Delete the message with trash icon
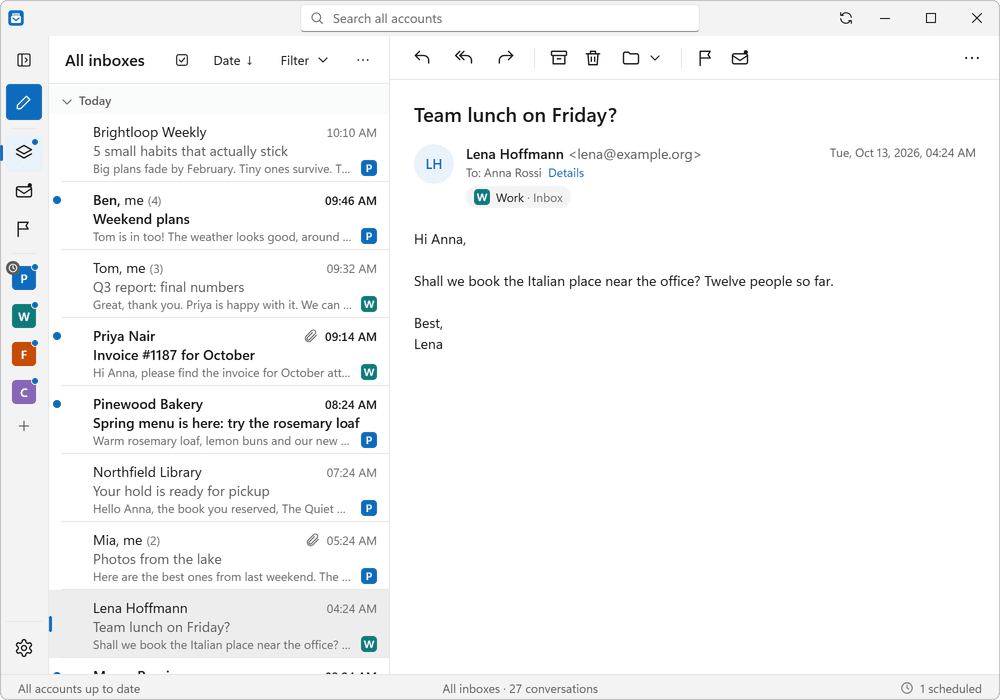The height and width of the screenshot is (700, 1000). point(593,58)
